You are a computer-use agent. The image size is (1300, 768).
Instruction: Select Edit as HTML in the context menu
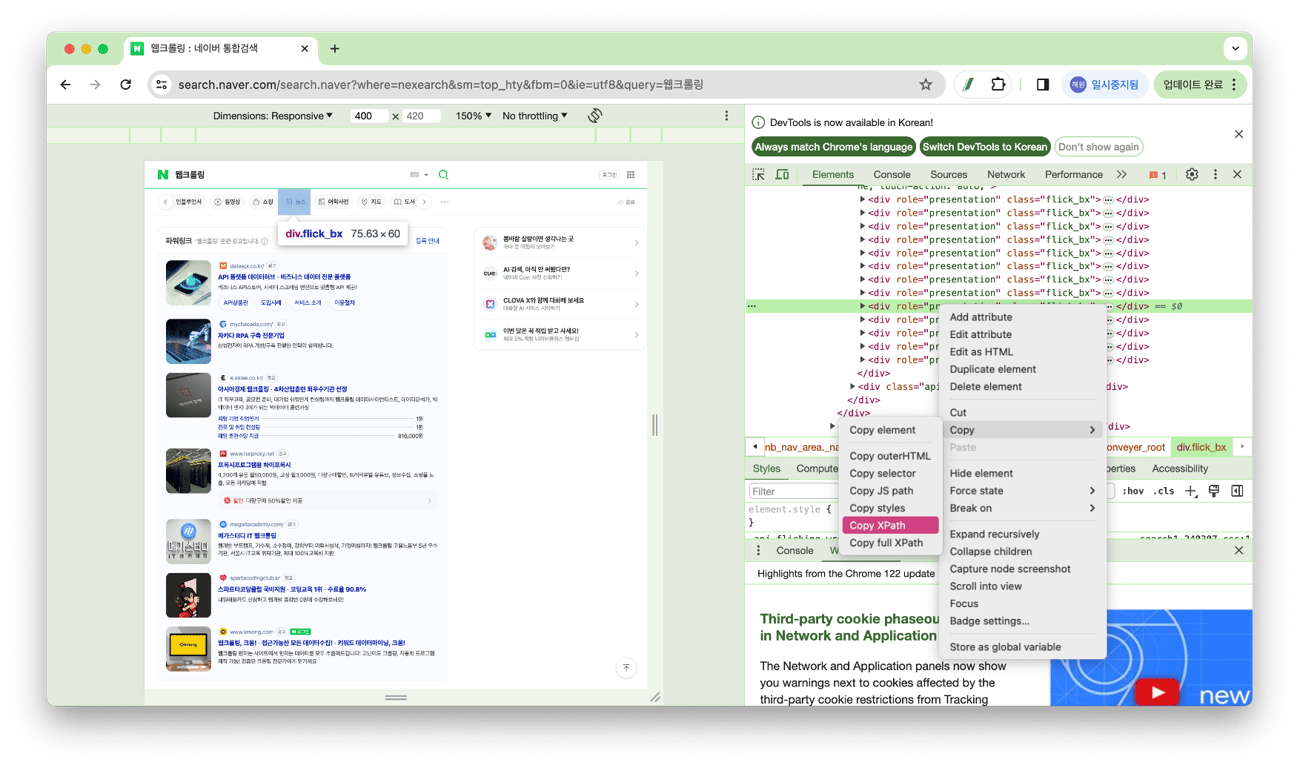point(1022,352)
